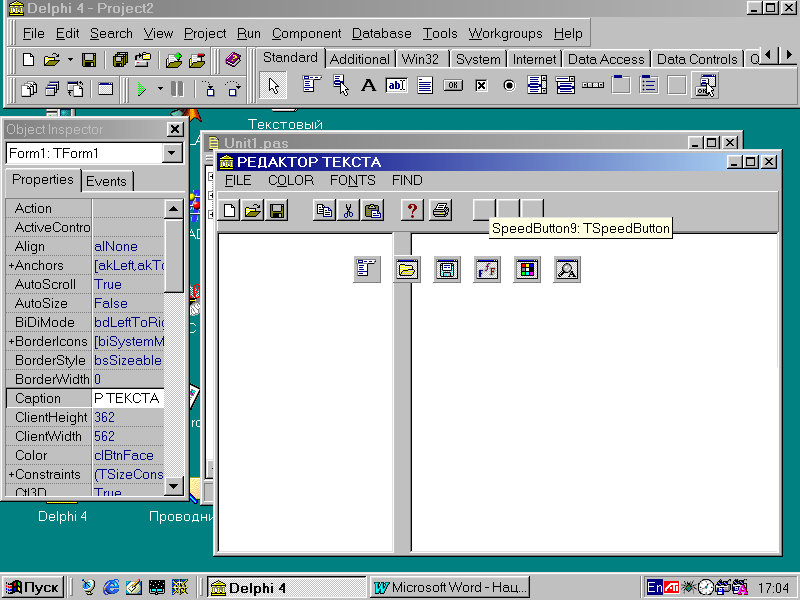This screenshot has height=600, width=800.
Task: Select the ListBox component in palette
Action: pyautogui.click(x=537, y=85)
